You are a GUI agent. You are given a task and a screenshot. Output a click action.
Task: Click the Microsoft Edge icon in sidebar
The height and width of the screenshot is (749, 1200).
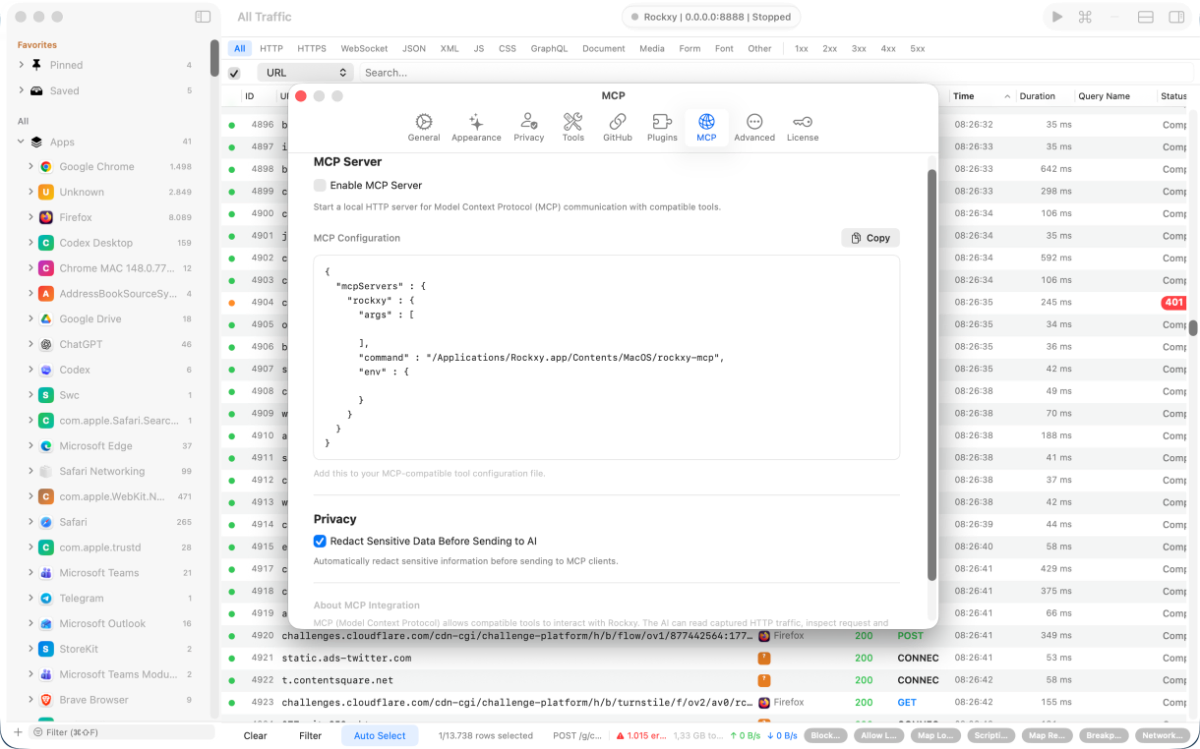coord(46,446)
